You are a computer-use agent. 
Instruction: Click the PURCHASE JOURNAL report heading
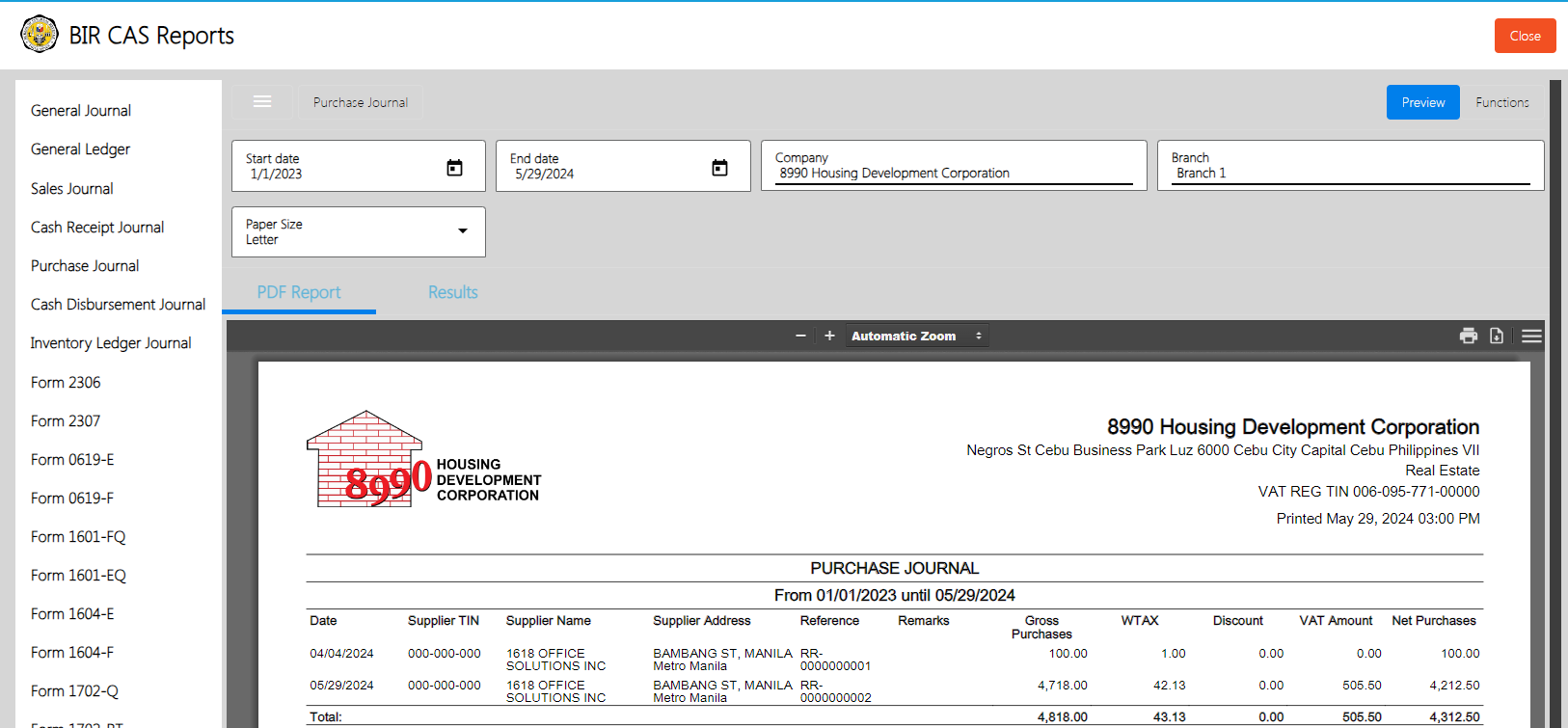tap(894, 568)
